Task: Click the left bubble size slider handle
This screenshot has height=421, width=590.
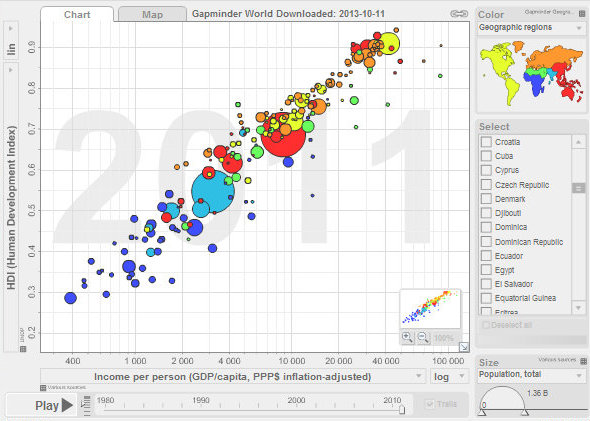Action: click(482, 413)
